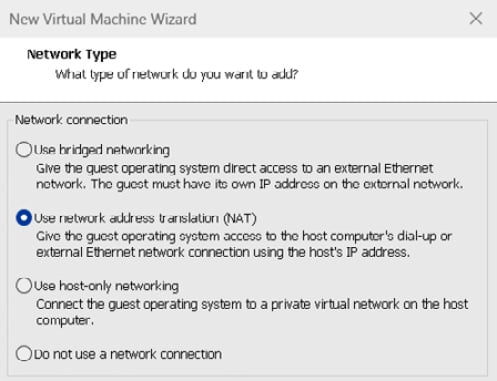Click the bridged description line mentioning external Ethernet
This screenshot has height=381, width=497.
(235, 168)
